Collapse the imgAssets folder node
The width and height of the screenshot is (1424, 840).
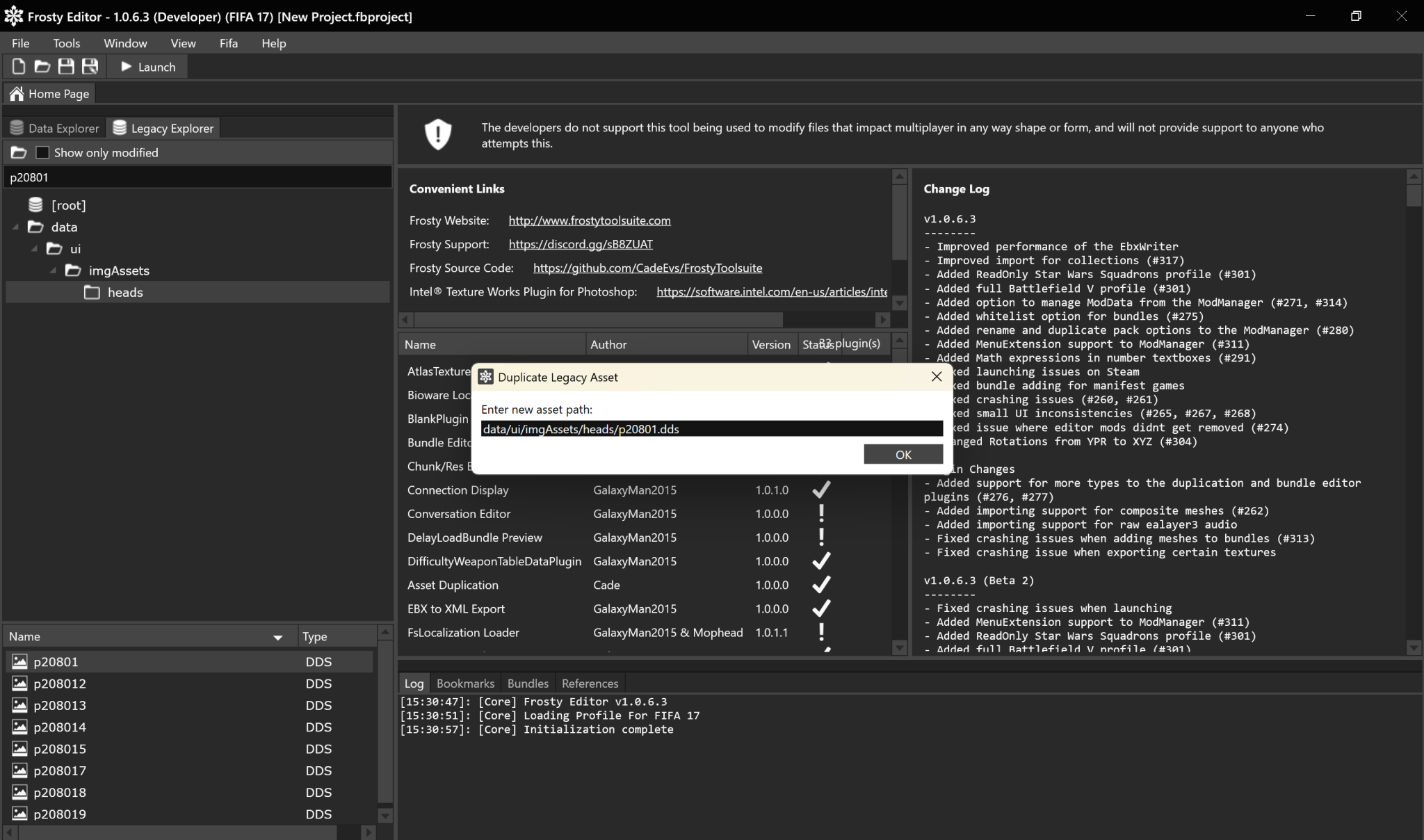(53, 270)
